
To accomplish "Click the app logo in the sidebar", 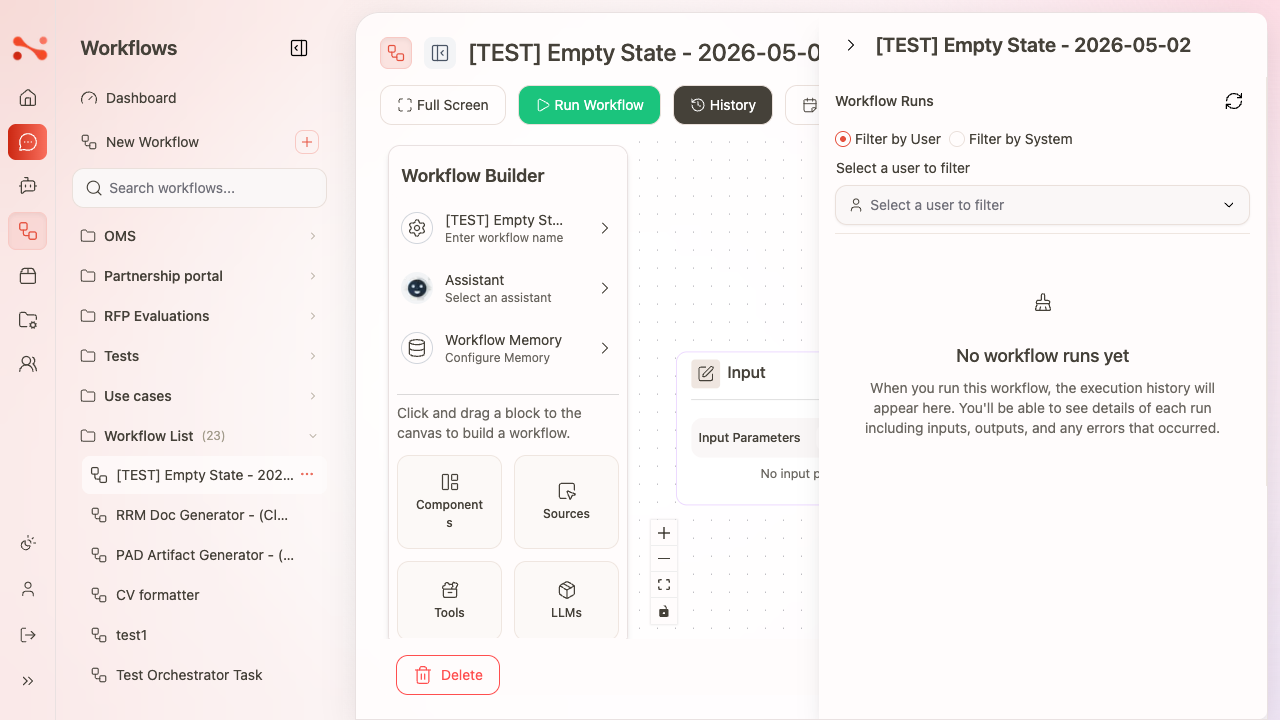I will tap(29, 47).
